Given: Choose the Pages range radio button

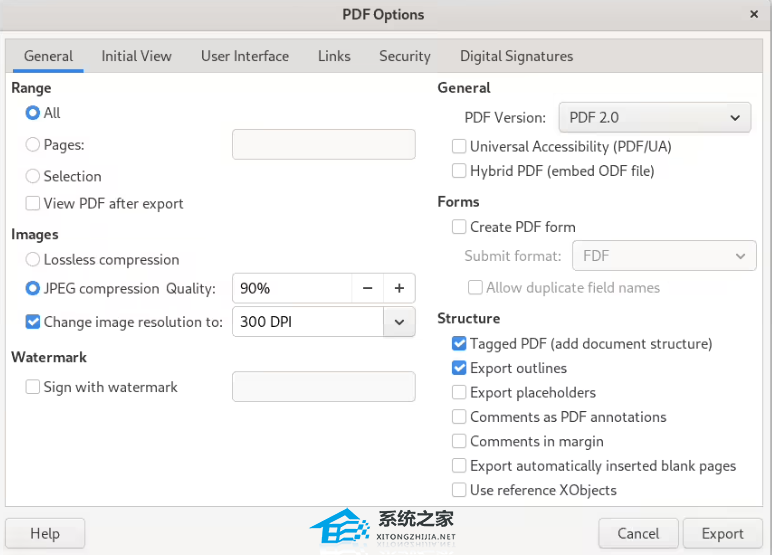Looking at the screenshot, I should pyautogui.click(x=33, y=145).
